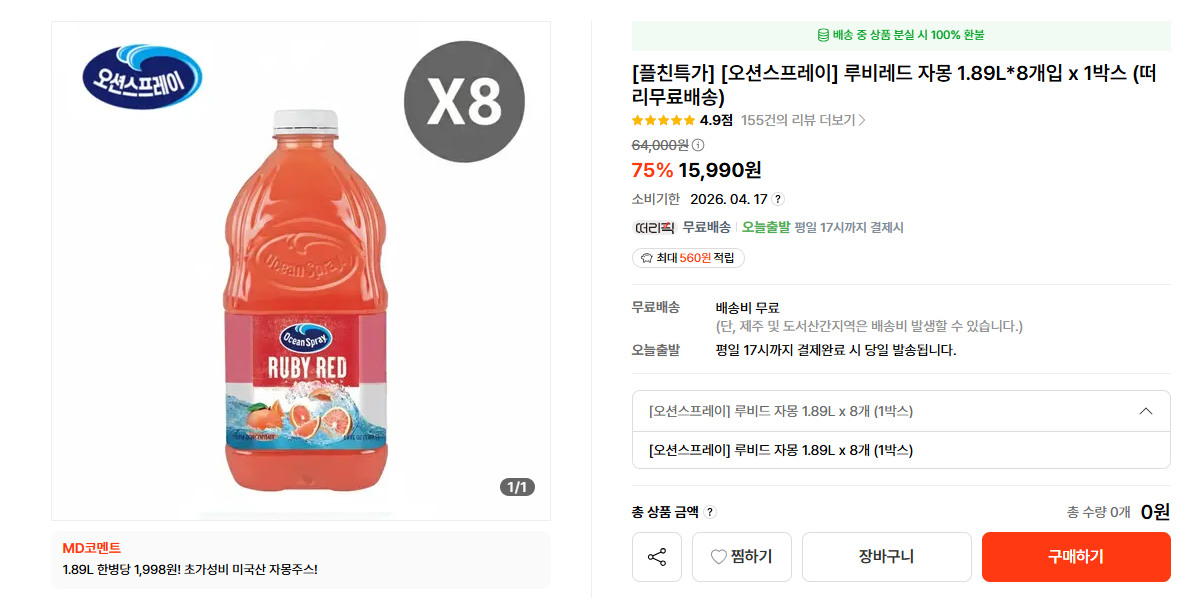Collapse the product option dropdown chevron
The width and height of the screenshot is (1199, 608).
click(1146, 411)
